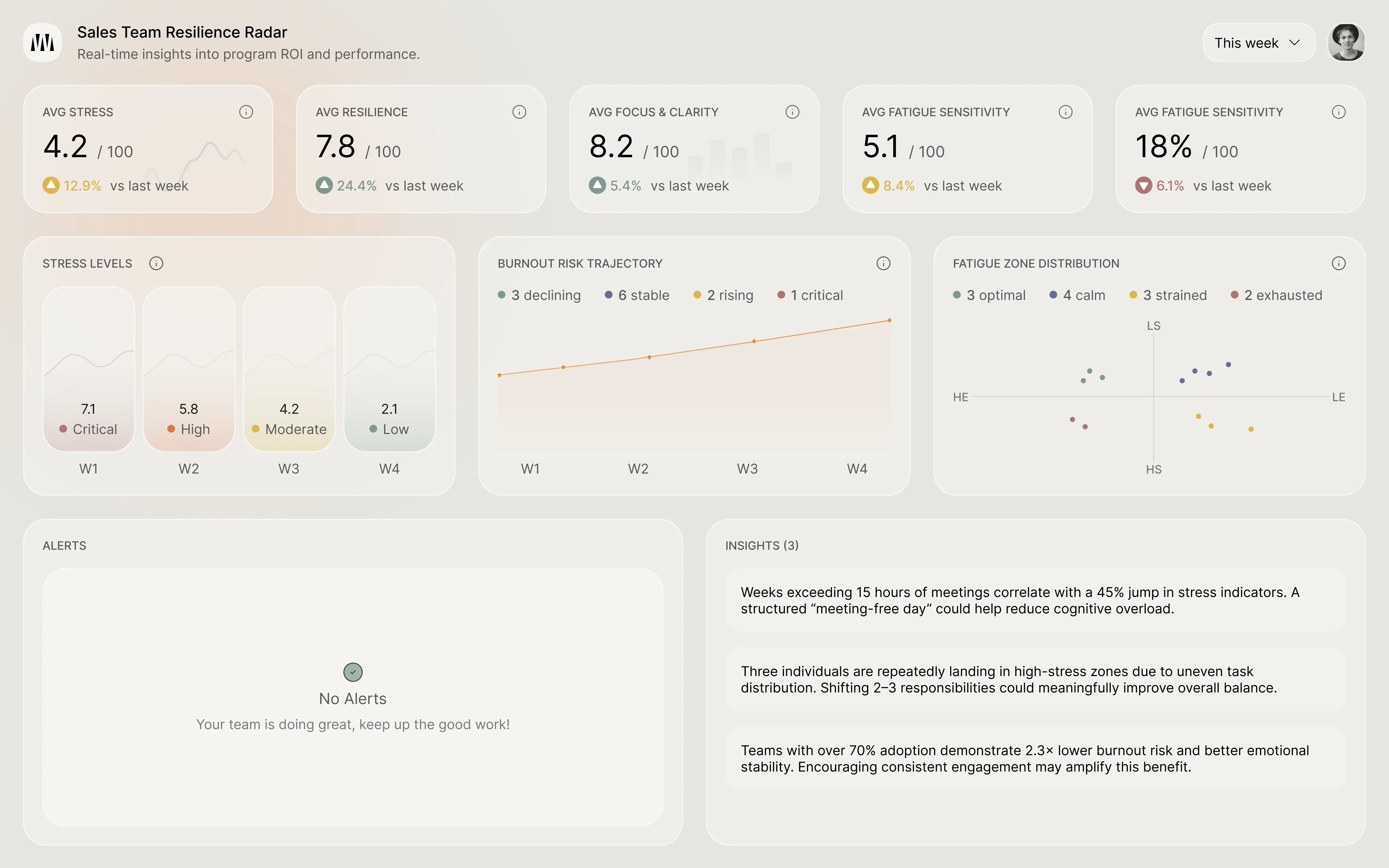
Task: Click the 24.4% up-trend icon
Action: coord(324,185)
